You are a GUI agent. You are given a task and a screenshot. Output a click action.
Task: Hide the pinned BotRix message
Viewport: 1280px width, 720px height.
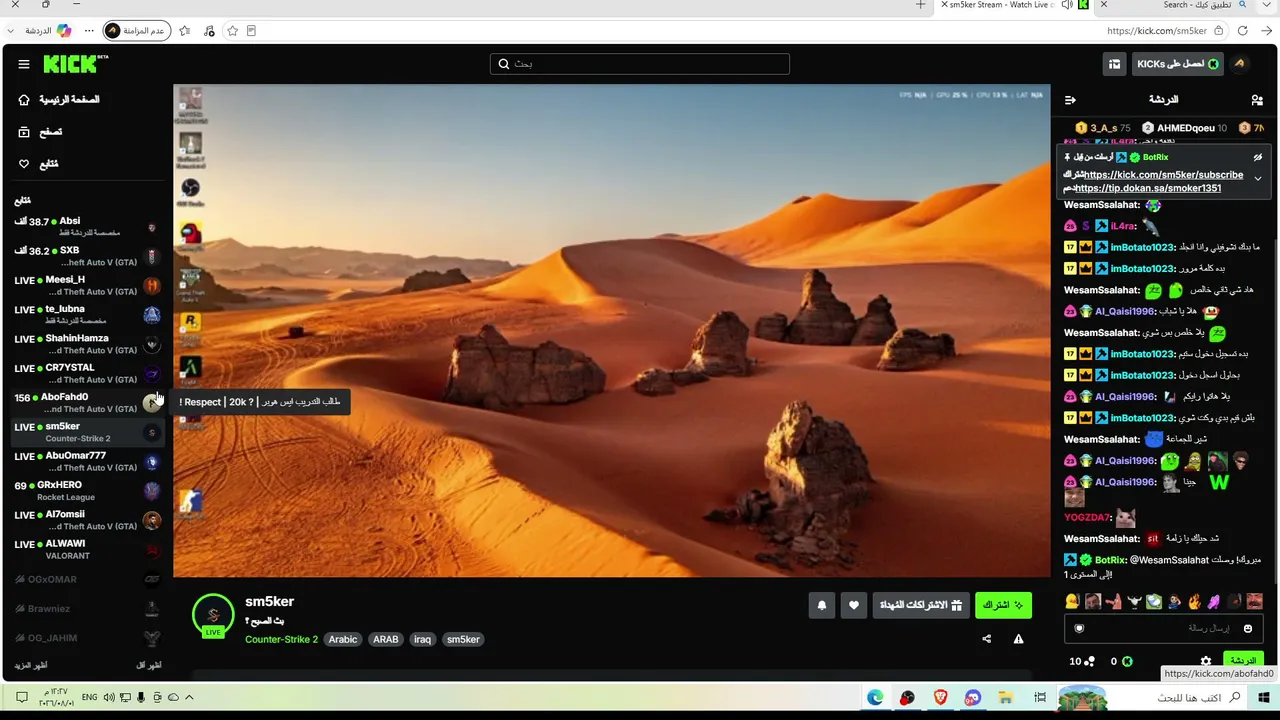pyautogui.click(x=1258, y=157)
